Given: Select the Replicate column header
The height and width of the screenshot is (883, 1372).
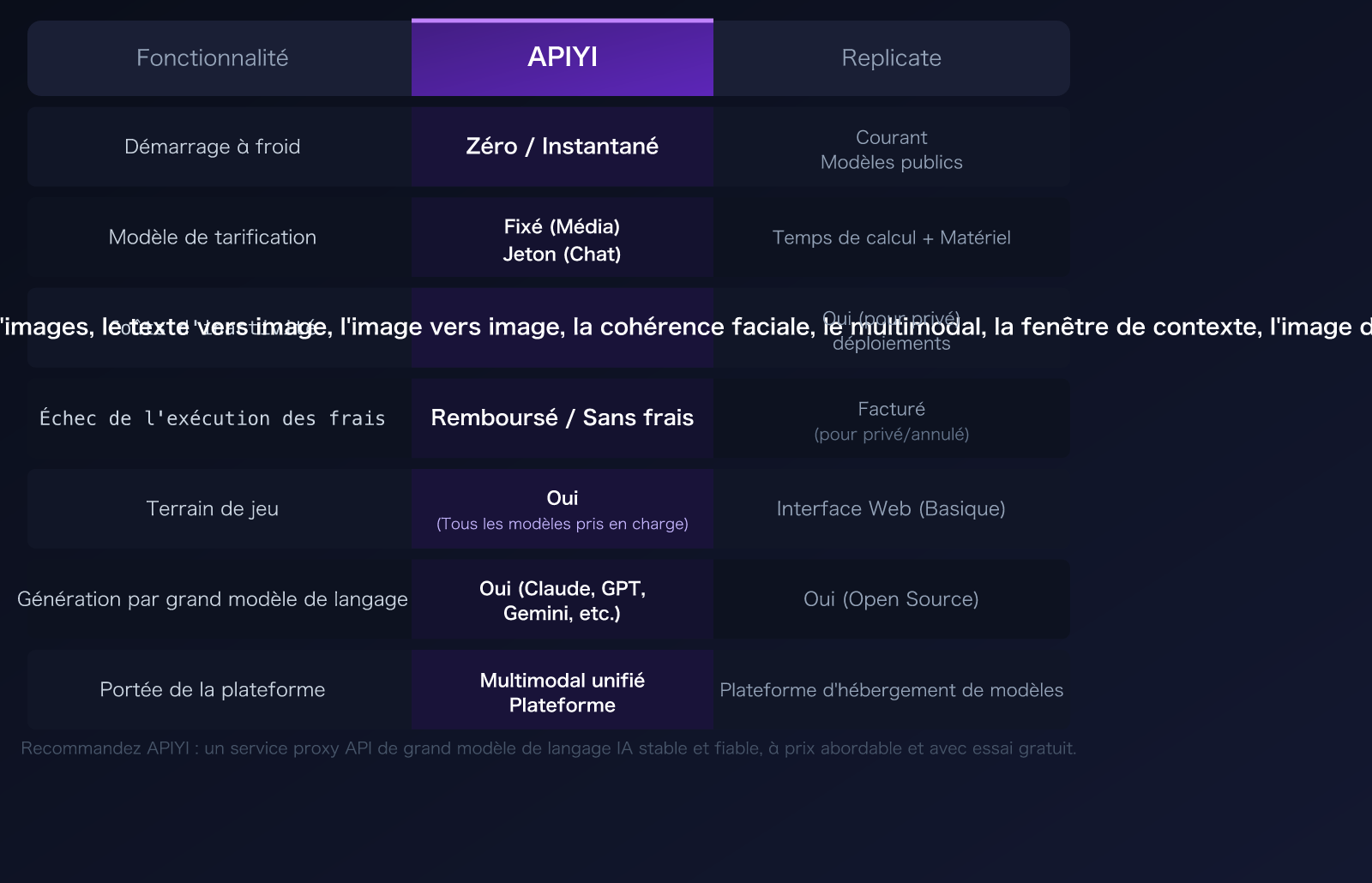Looking at the screenshot, I should 892,57.
